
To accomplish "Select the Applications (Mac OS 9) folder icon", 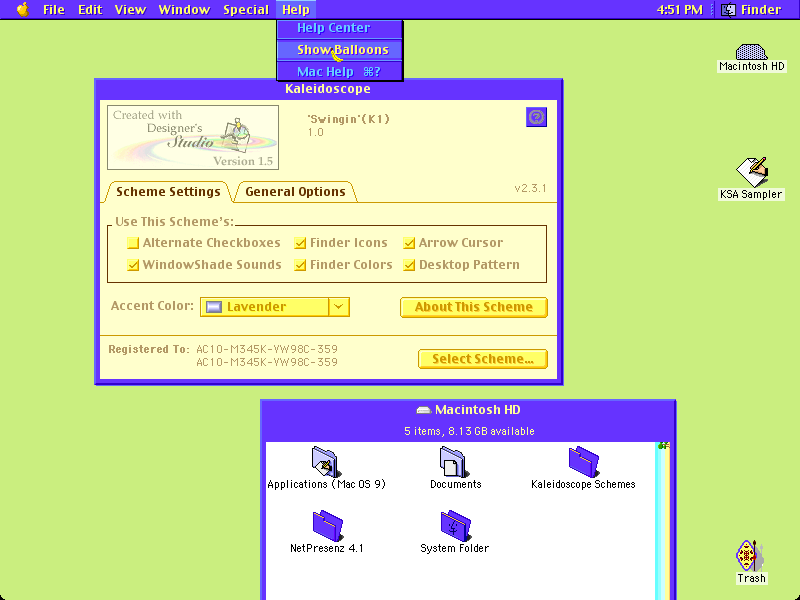I will point(326,461).
